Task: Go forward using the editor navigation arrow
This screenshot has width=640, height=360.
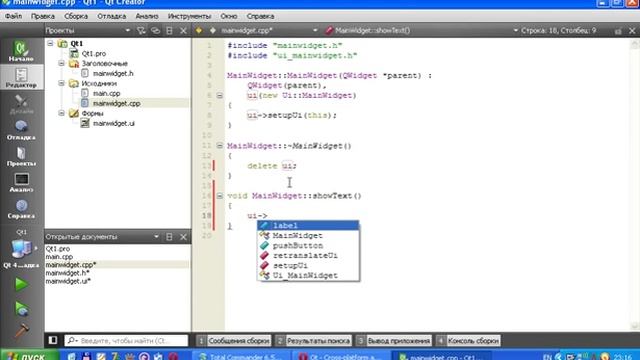Action: pos(213,31)
